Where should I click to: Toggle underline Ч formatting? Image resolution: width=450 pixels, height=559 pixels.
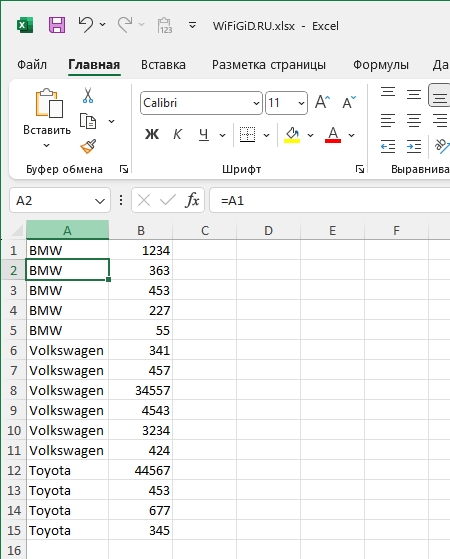[204, 135]
